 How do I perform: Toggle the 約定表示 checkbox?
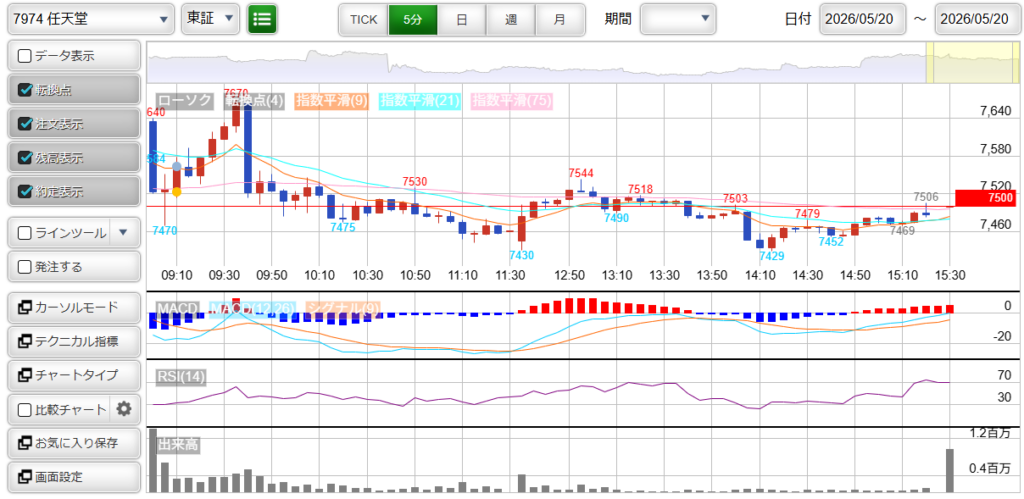(x=25, y=192)
